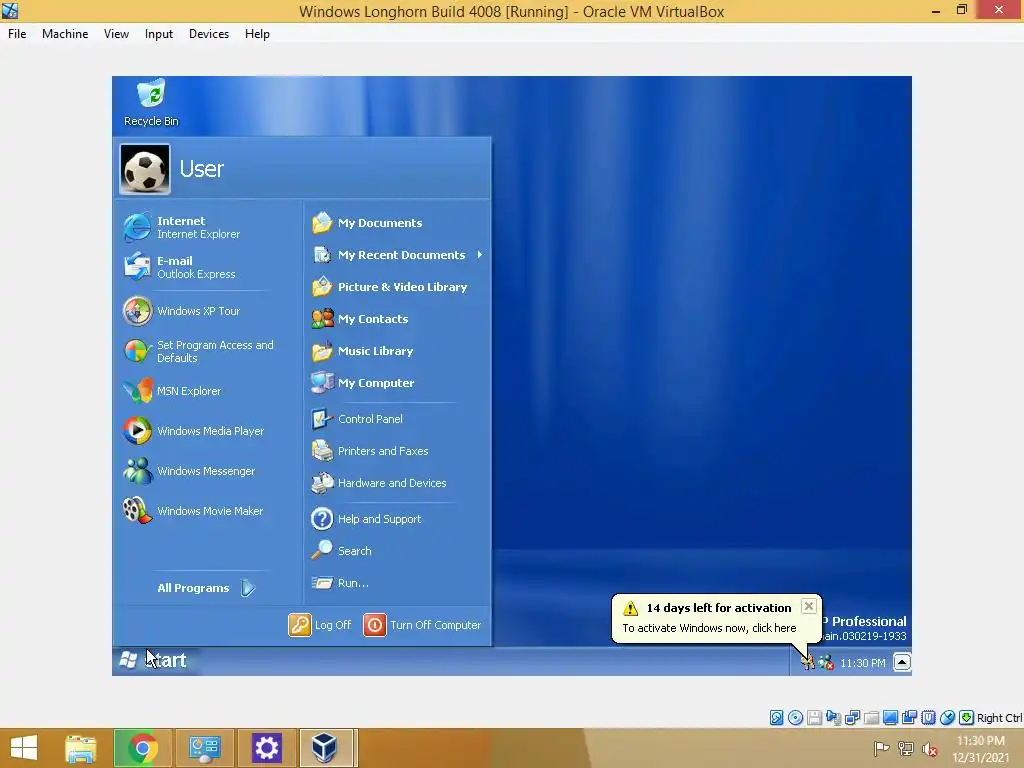The width and height of the screenshot is (1024, 768).
Task: Open the gear settings app on host taskbar
Action: (x=266, y=748)
